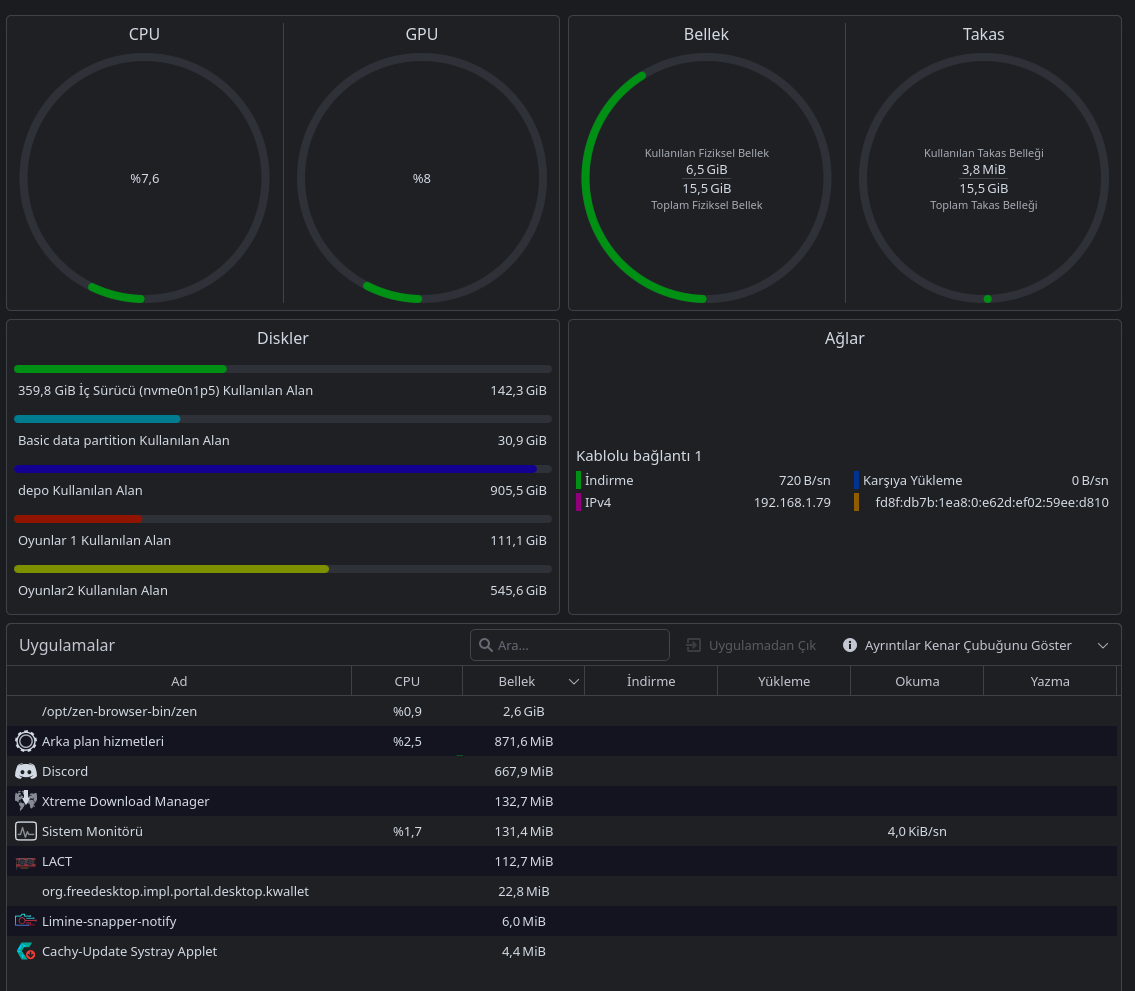The height and width of the screenshot is (991, 1135).
Task: Click the Cachy-Update Systray Applet icon
Action: (x=26, y=951)
